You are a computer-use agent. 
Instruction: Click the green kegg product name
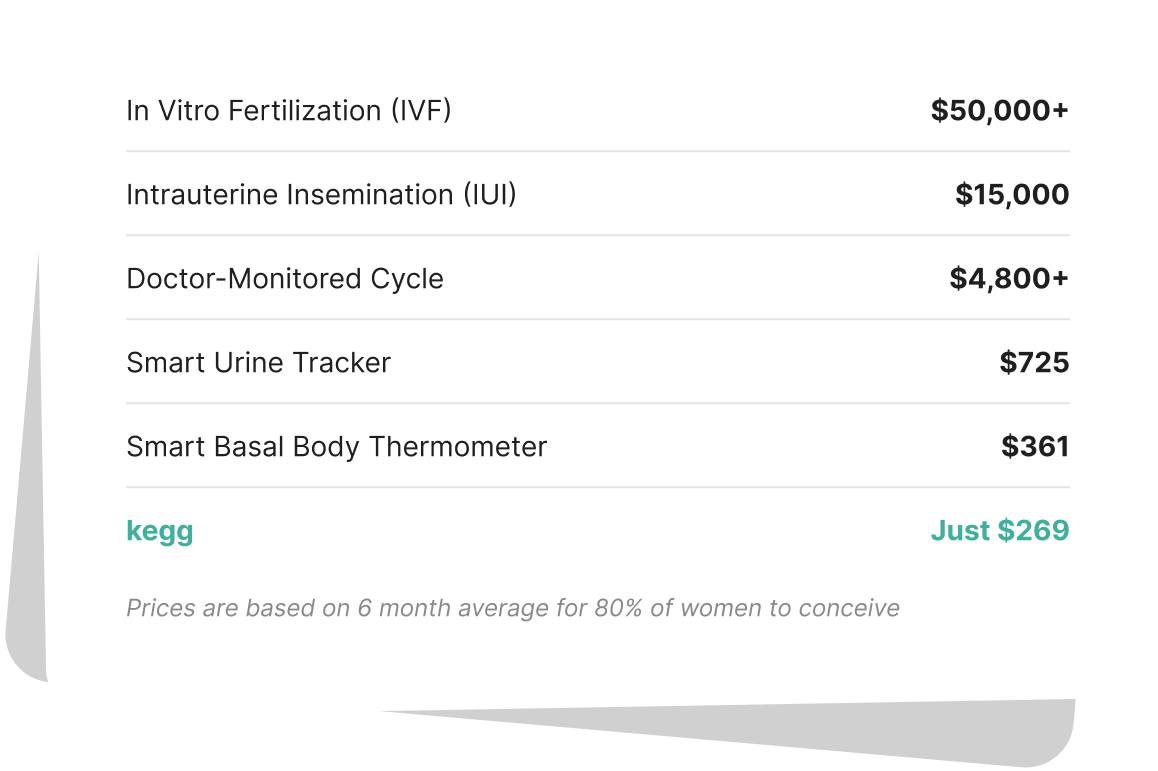click(x=160, y=531)
